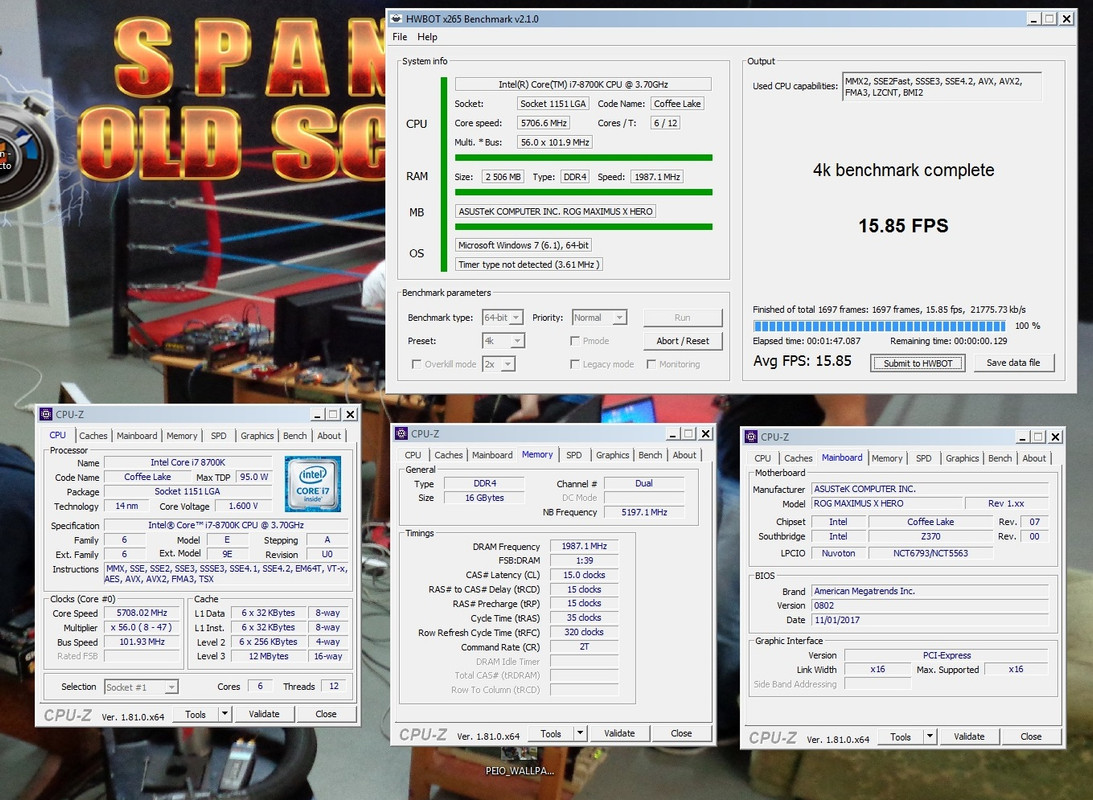The image size is (1093, 800).
Task: Open the Priority Normal dropdown
Action: (x=599, y=318)
